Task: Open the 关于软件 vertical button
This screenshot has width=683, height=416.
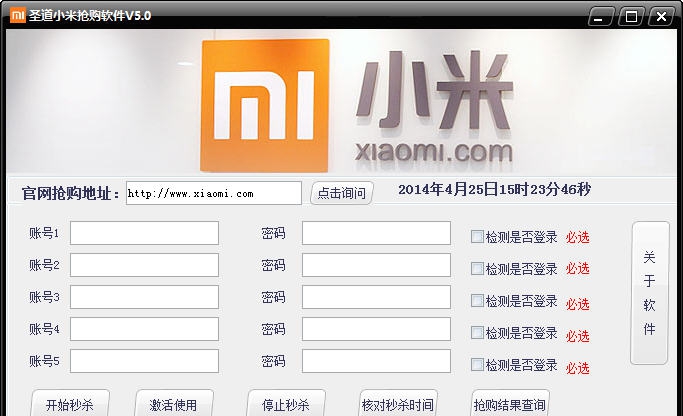Action: [649, 293]
